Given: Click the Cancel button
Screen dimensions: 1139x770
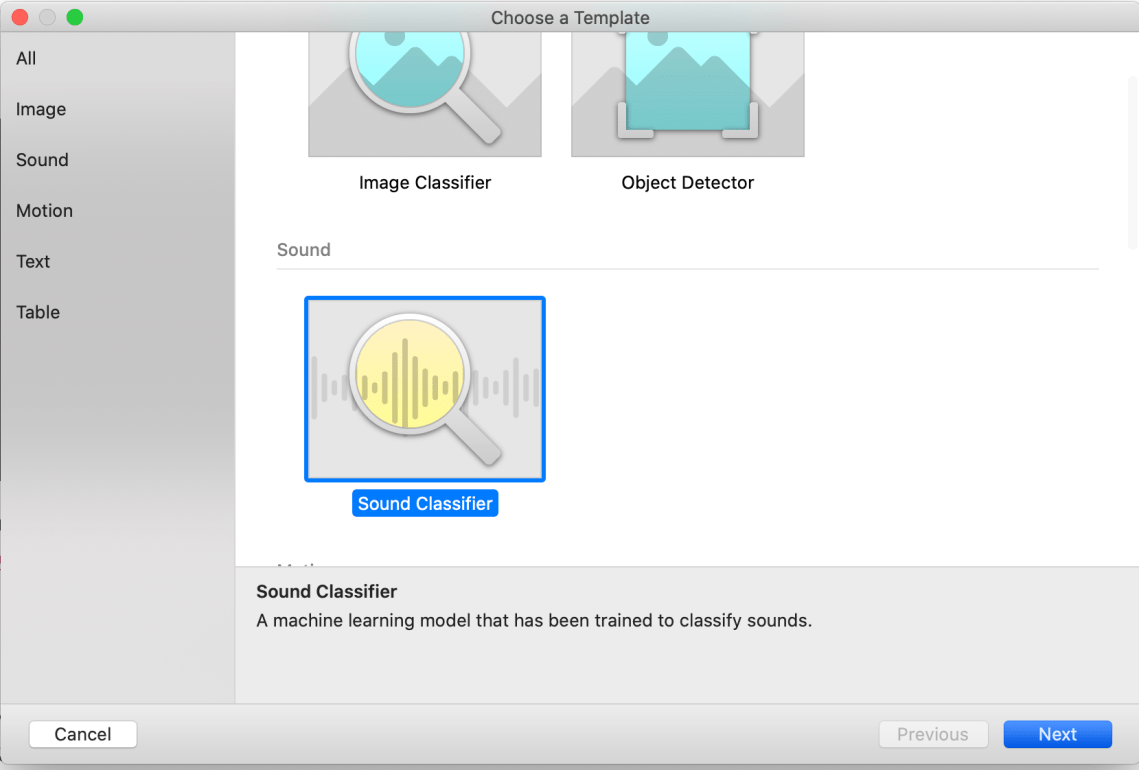Looking at the screenshot, I should click(x=83, y=734).
